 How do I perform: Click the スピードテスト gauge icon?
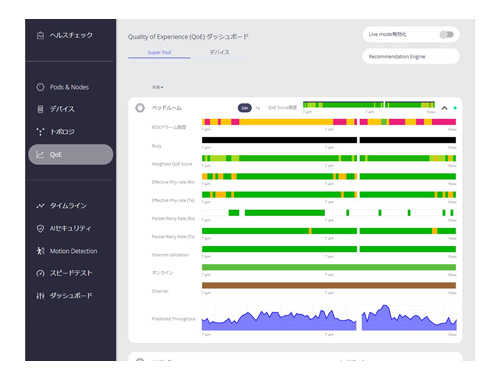(x=40, y=273)
